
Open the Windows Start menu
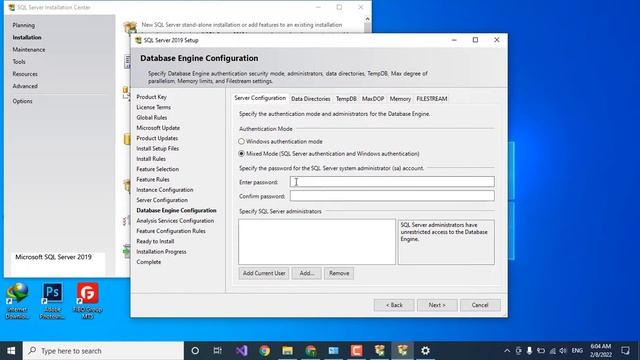click(11, 351)
